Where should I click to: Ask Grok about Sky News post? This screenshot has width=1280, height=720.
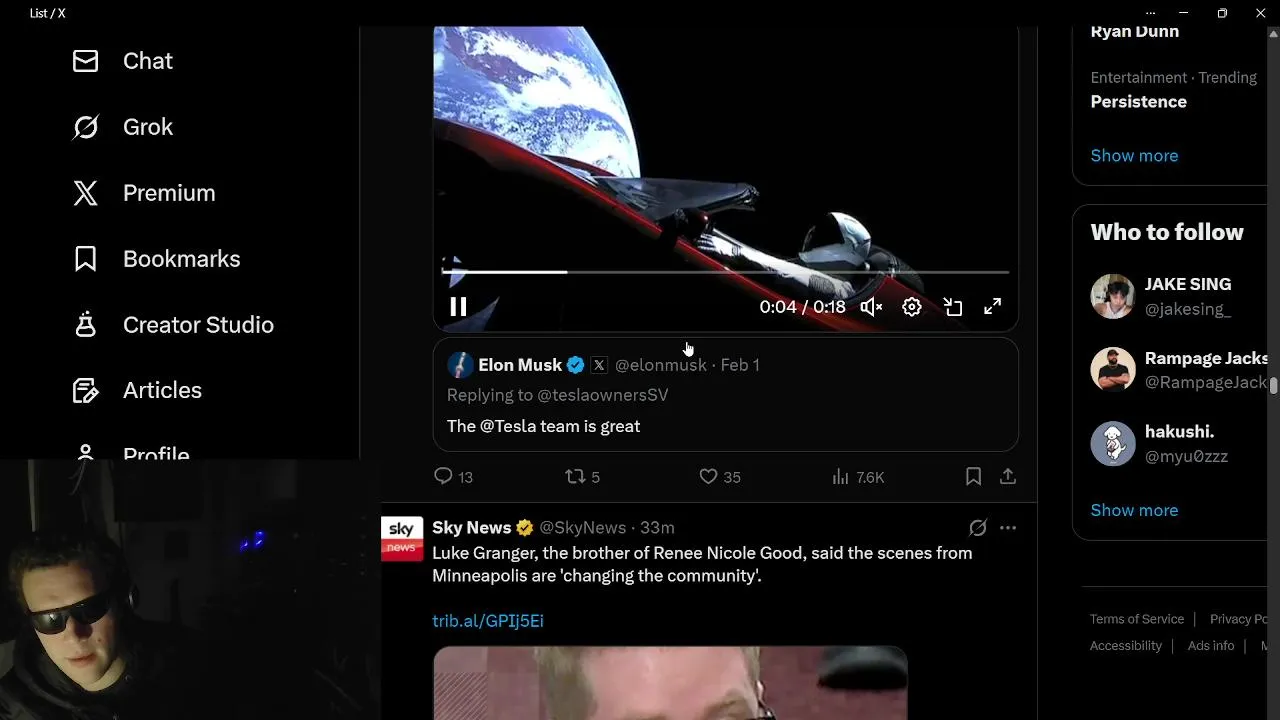click(x=978, y=527)
